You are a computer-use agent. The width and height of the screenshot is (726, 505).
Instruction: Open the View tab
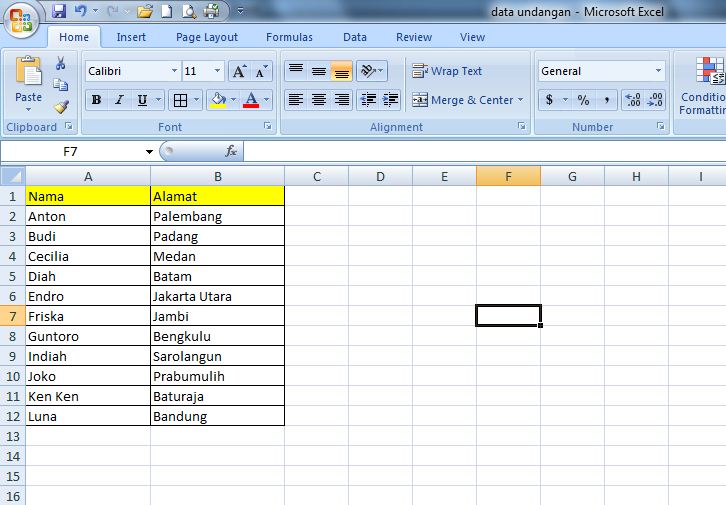(472, 37)
